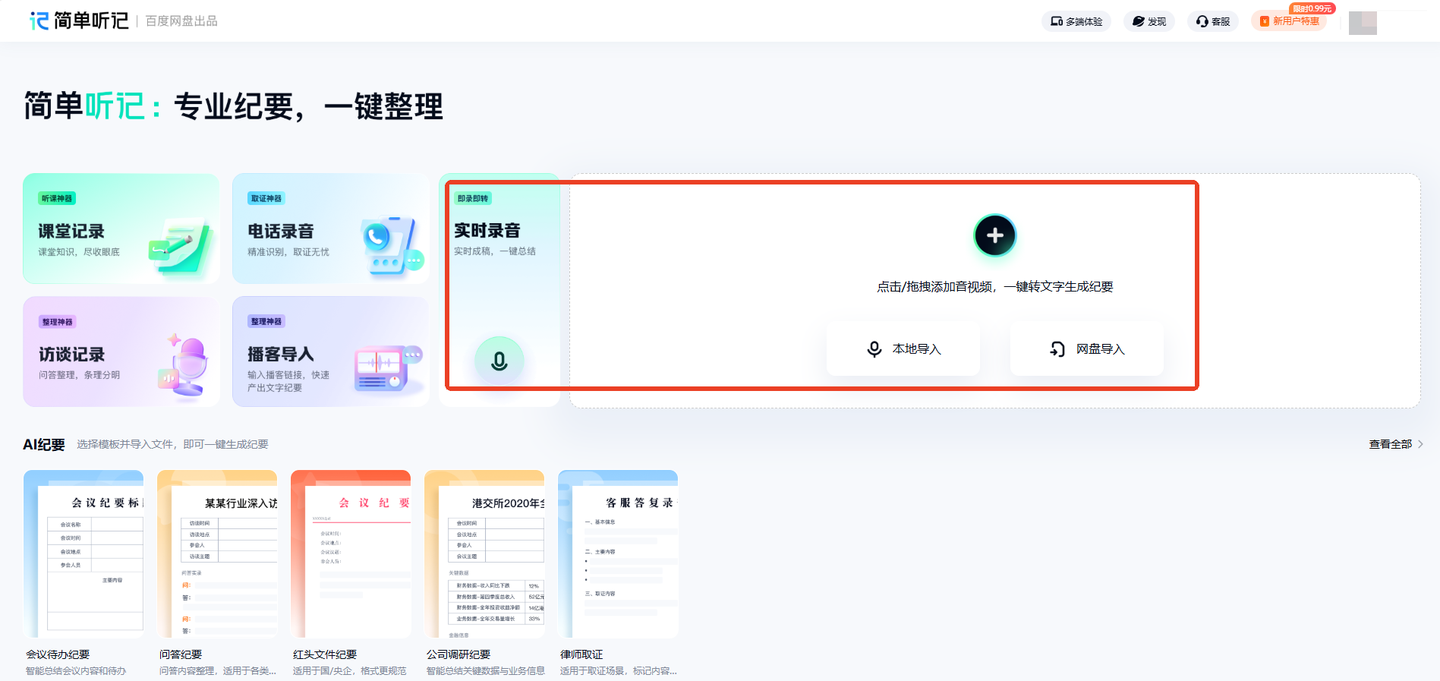The width and height of the screenshot is (1440, 681).
Task: Open the 红头文件纪要 template
Action: [x=351, y=573]
